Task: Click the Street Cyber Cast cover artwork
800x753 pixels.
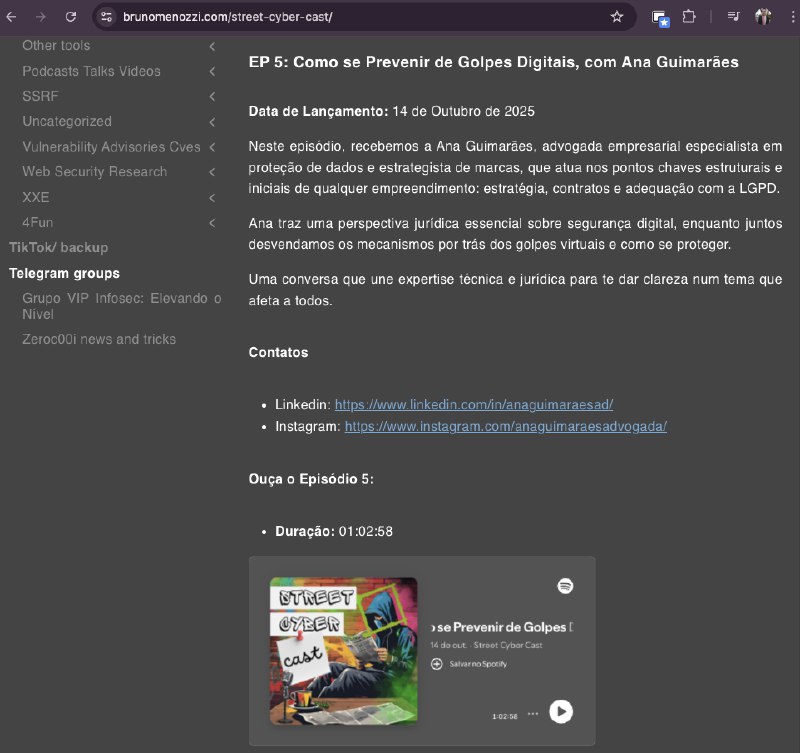Action: click(x=343, y=650)
